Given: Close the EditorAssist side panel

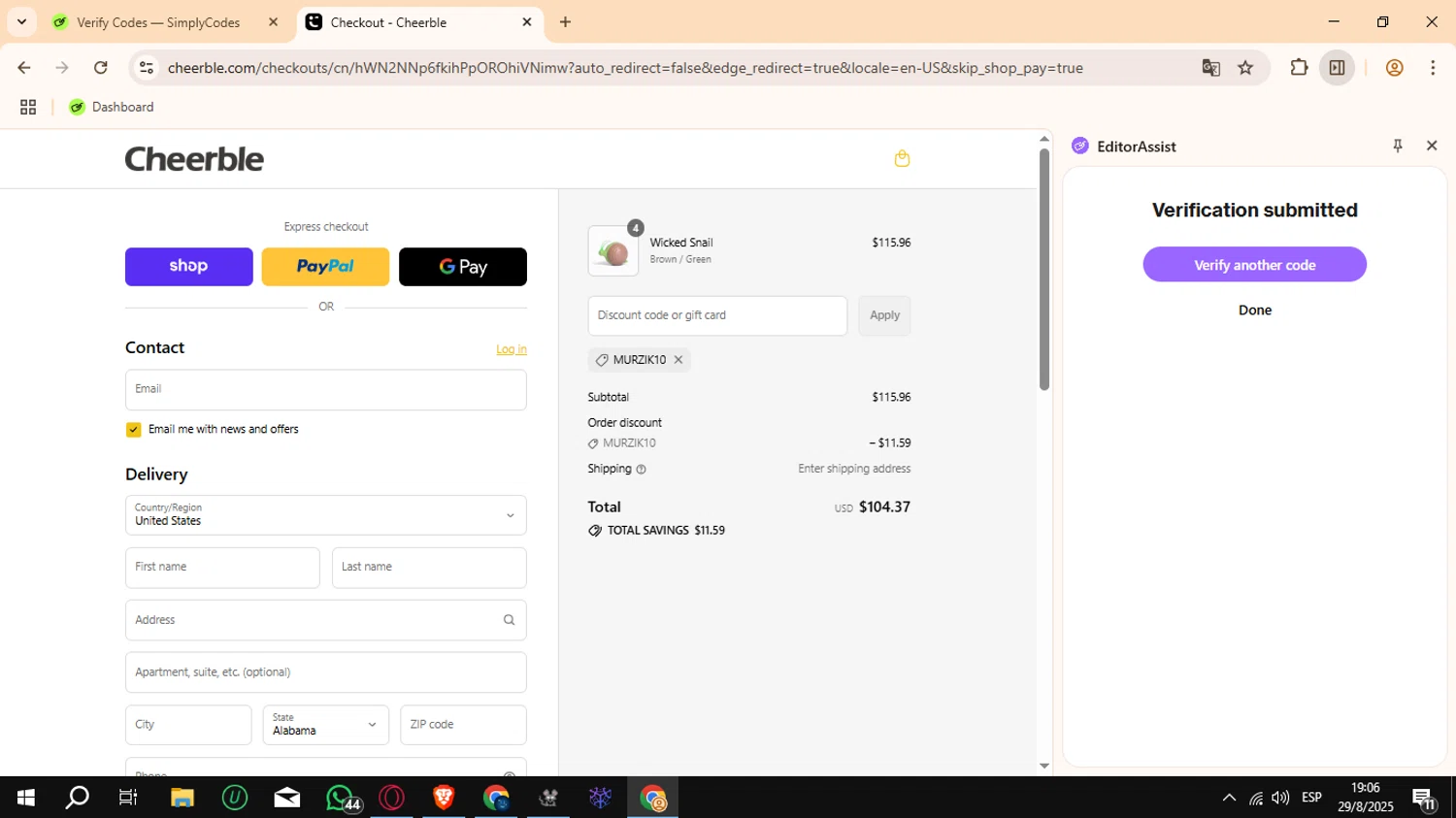Looking at the screenshot, I should [x=1432, y=146].
